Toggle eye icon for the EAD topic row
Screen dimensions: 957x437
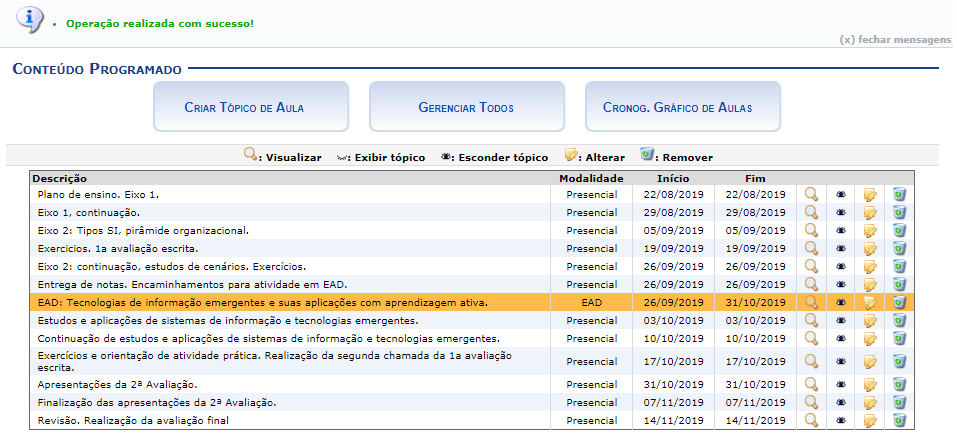point(841,302)
